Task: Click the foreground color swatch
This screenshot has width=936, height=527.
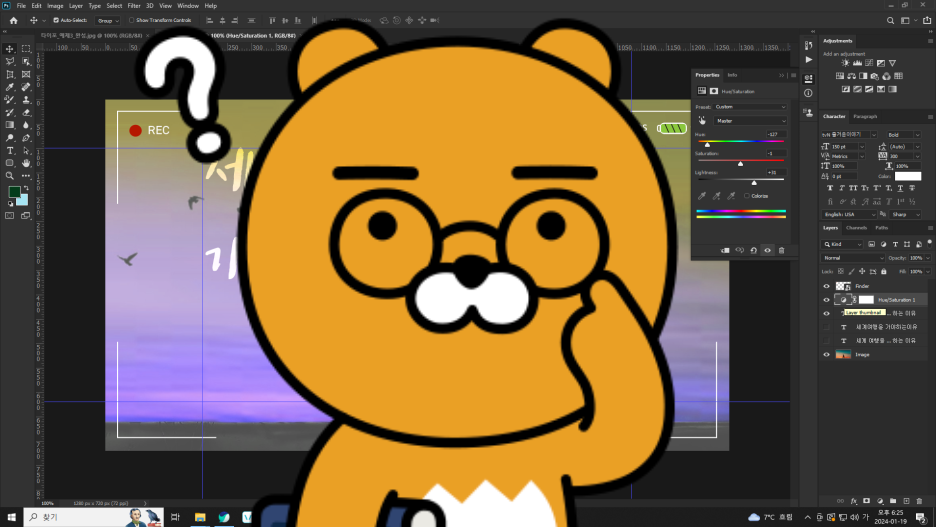Action: click(x=14, y=192)
